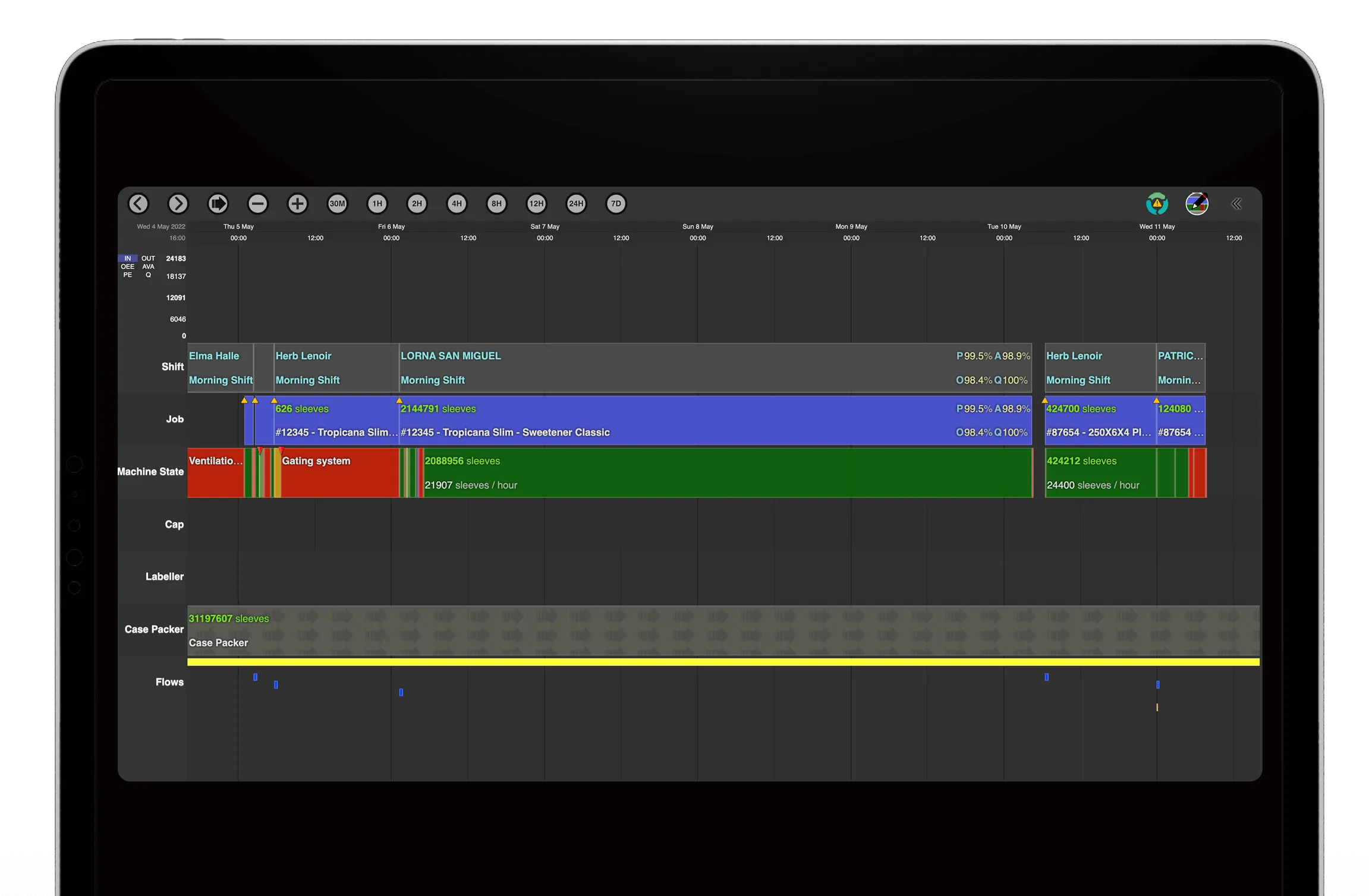Collapse the toolbar with the double-chevron
This screenshot has height=896, width=1369.
(1236, 204)
